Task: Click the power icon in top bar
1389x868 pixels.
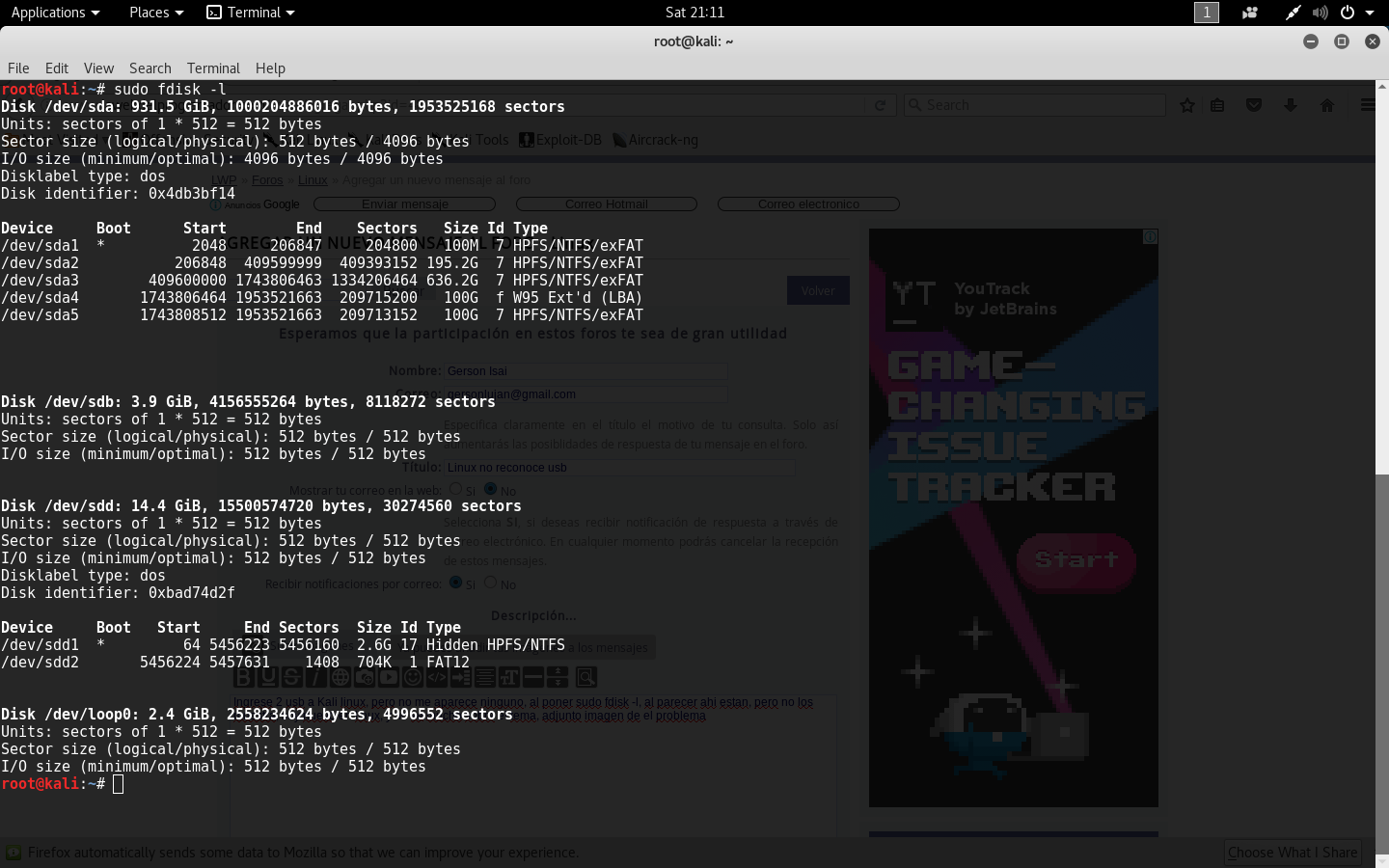Action: (x=1348, y=13)
